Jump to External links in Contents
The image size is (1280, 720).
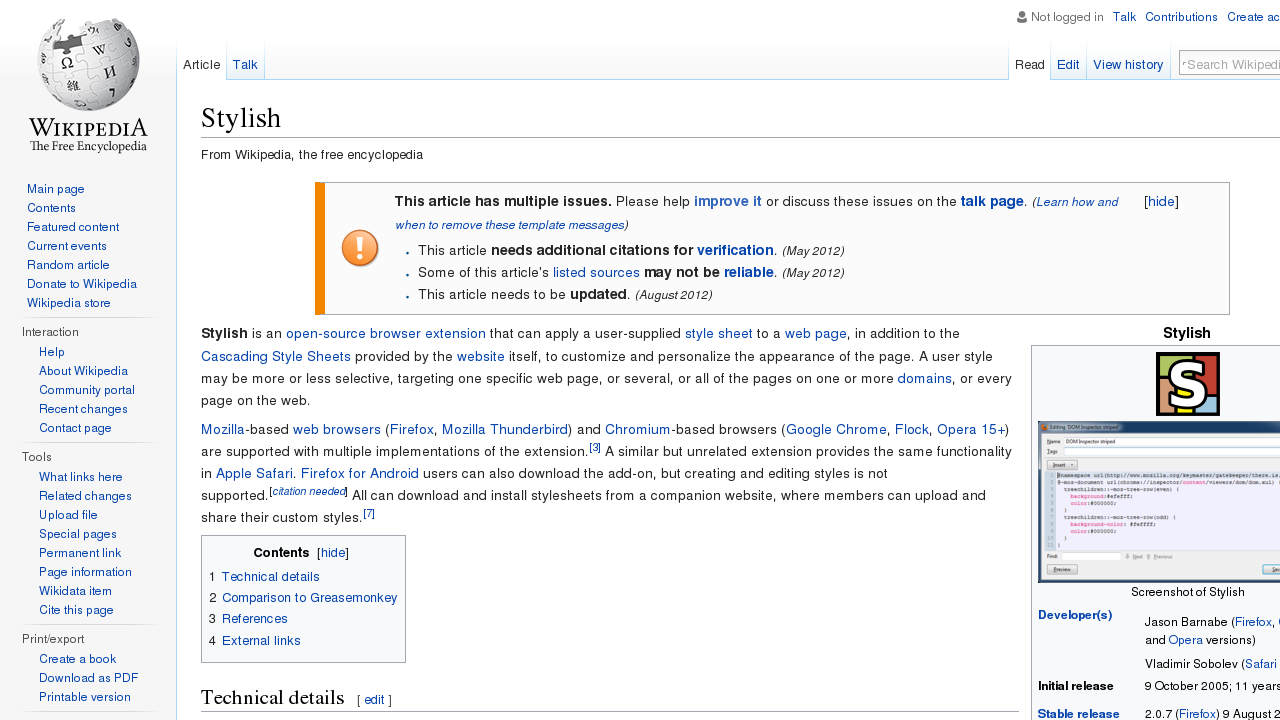(x=261, y=641)
